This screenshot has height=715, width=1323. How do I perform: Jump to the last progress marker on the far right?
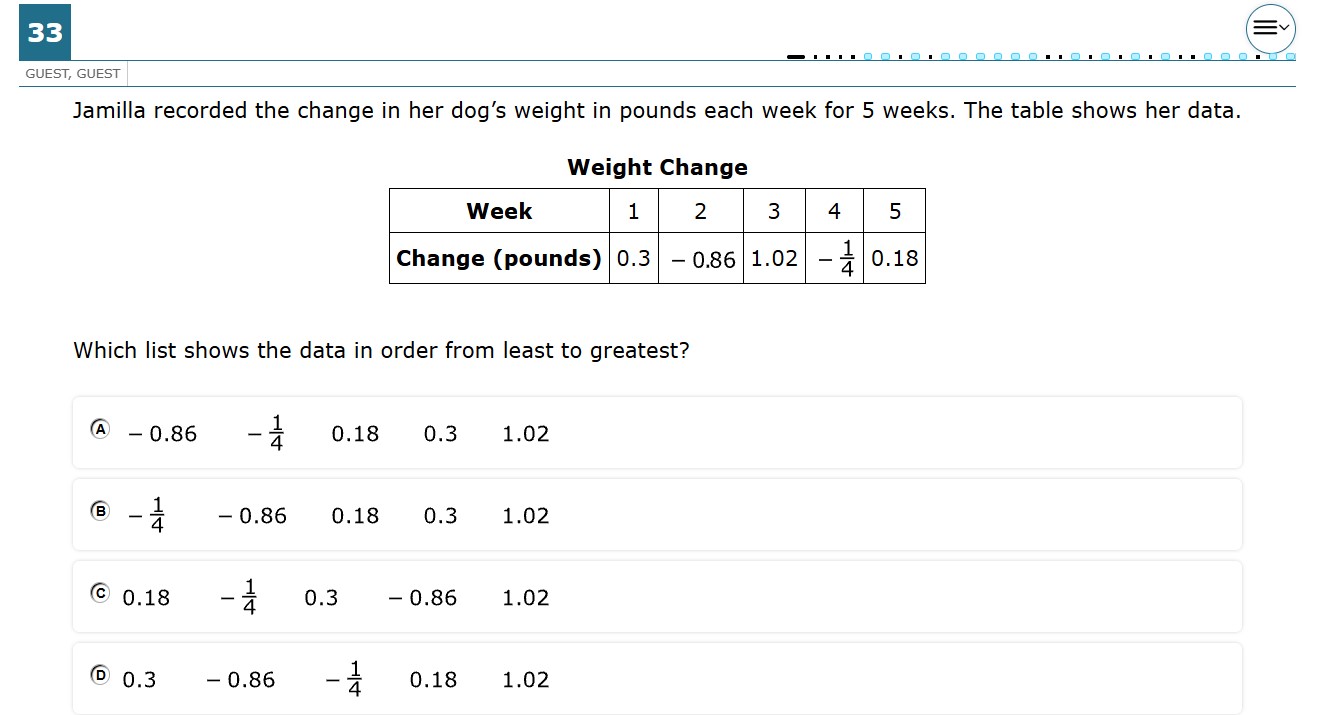pyautogui.click(x=1290, y=57)
